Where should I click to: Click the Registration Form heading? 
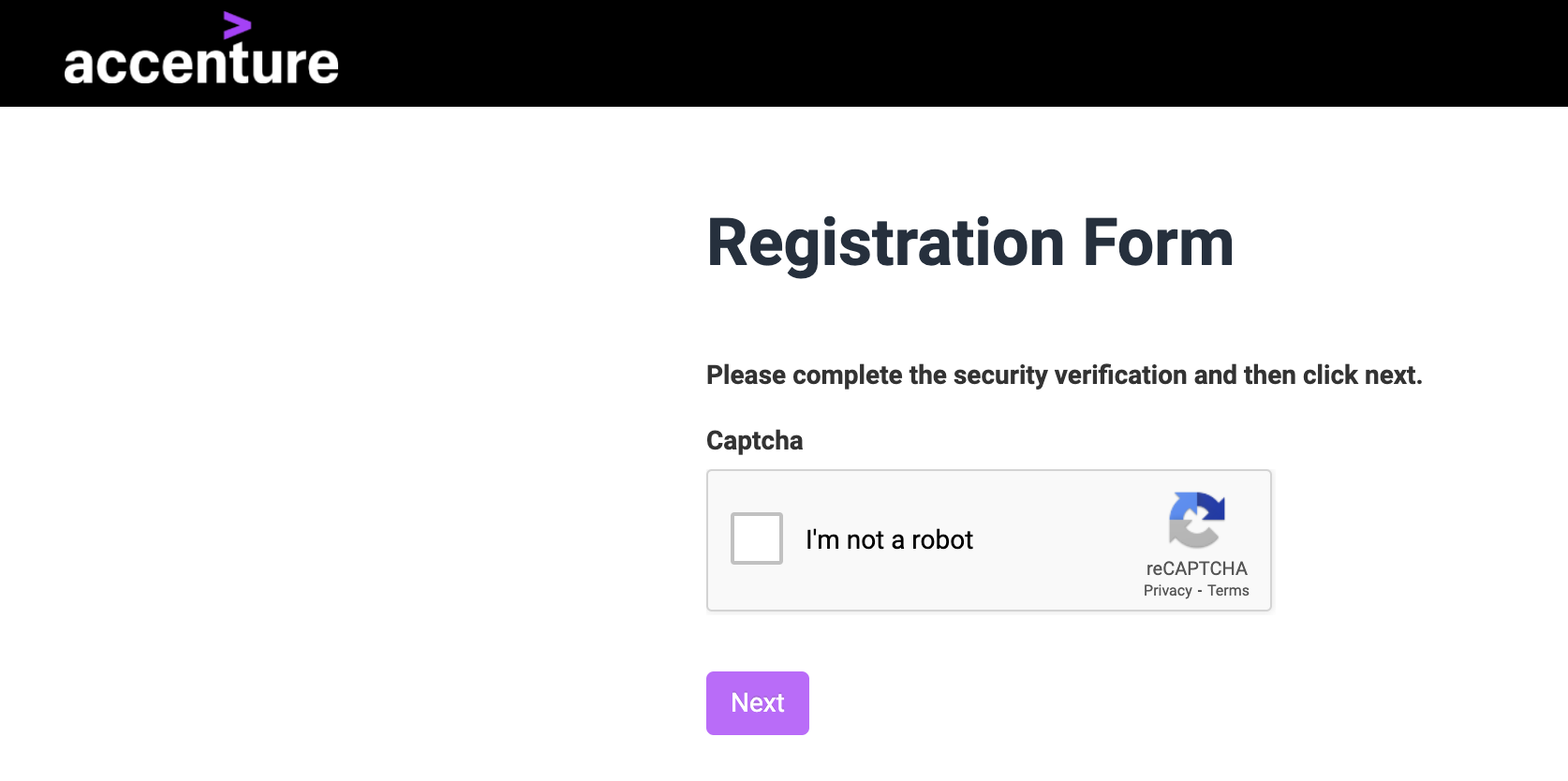970,243
